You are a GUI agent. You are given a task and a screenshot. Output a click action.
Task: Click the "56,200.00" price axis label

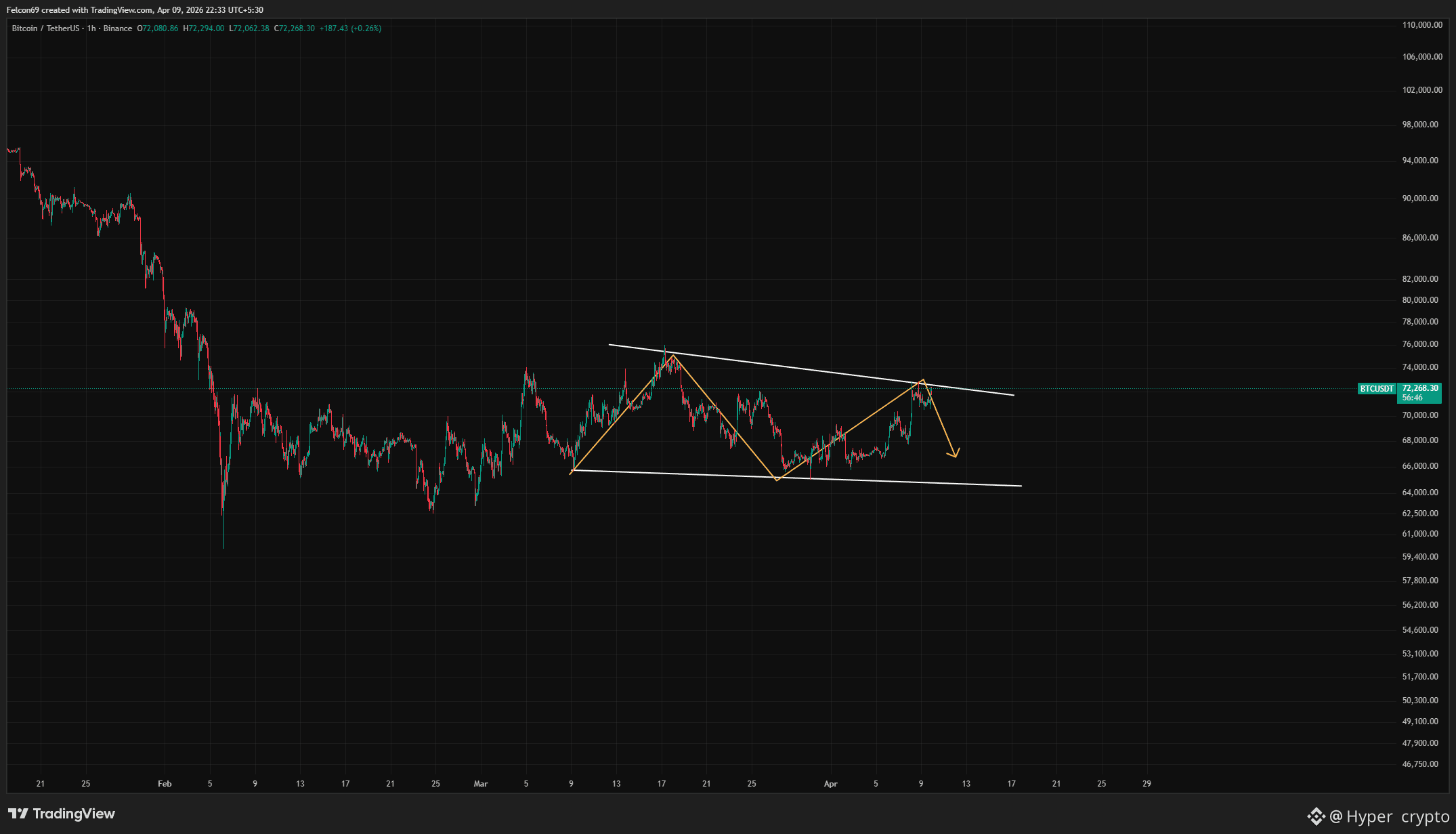pos(1420,605)
